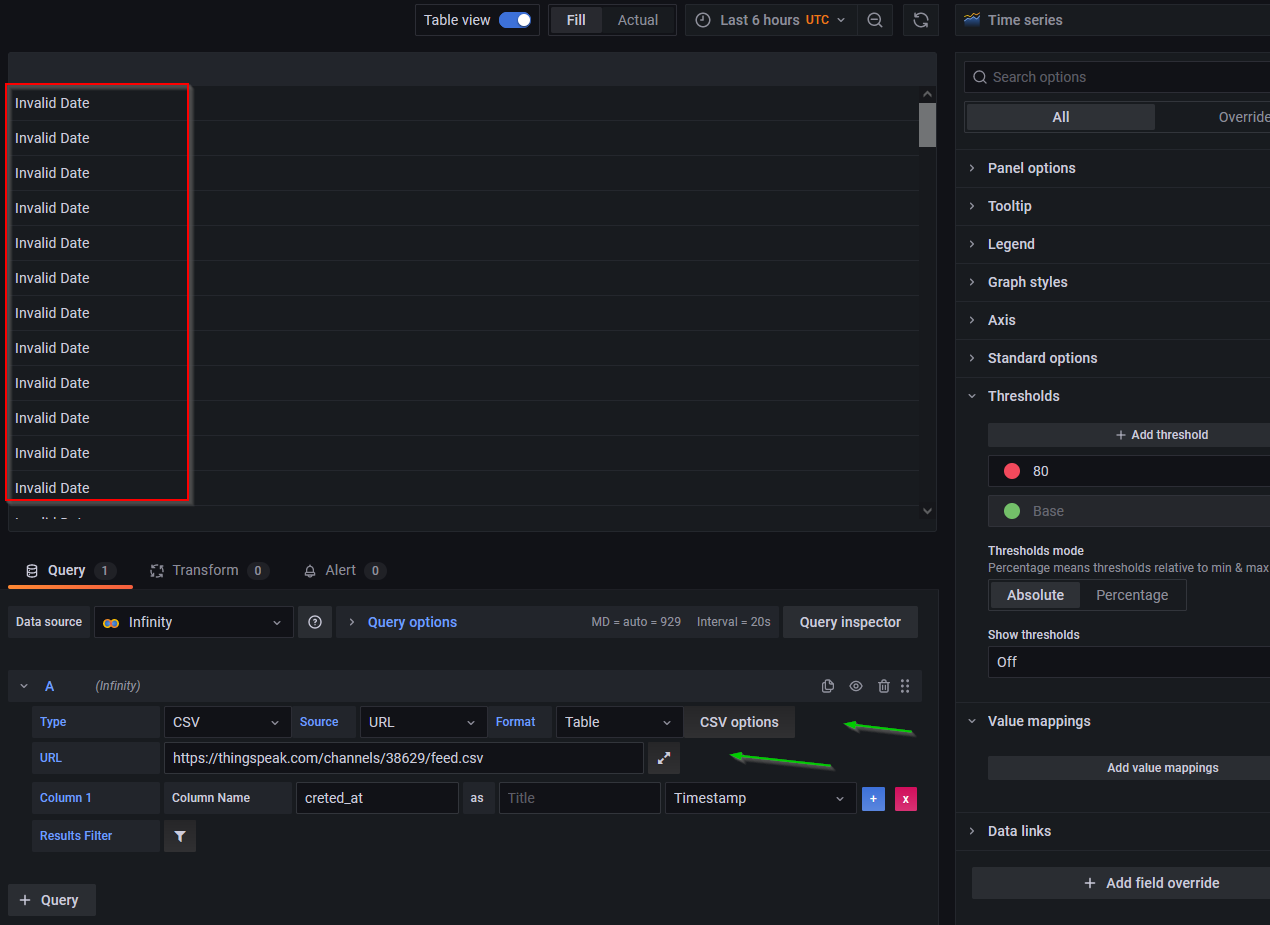Open the Results Filter funnel icon
Screen dimensions: 1270x925
(x=179, y=836)
